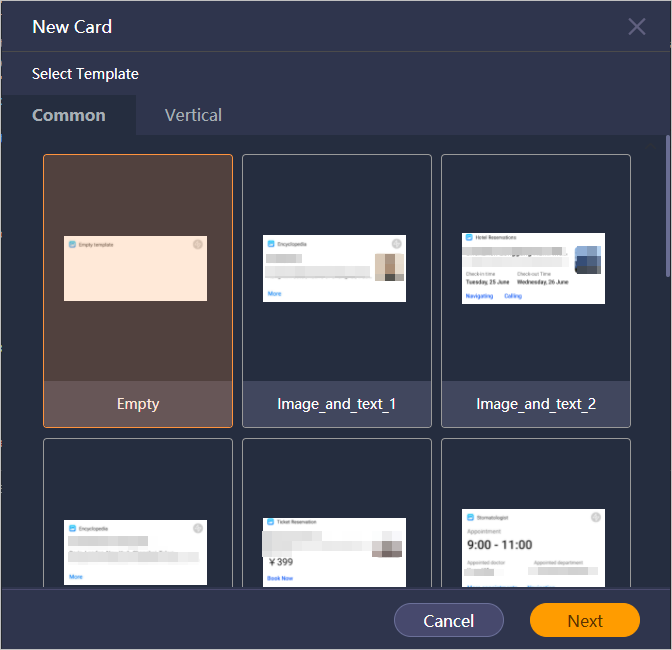Click the Image_and_text_1 label
This screenshot has width=672, height=650.
(x=336, y=404)
